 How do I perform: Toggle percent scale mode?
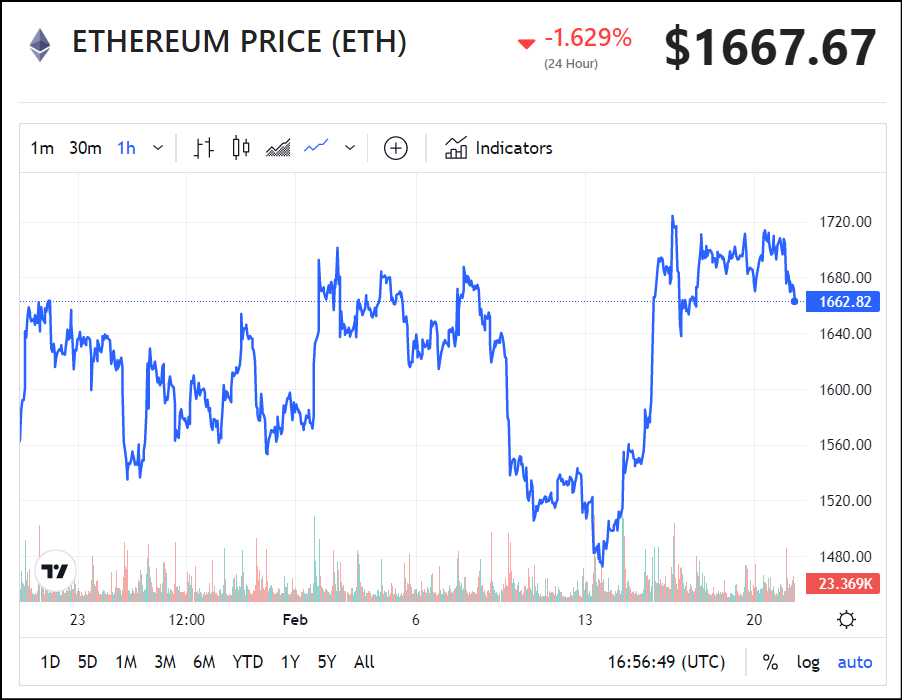(x=770, y=662)
